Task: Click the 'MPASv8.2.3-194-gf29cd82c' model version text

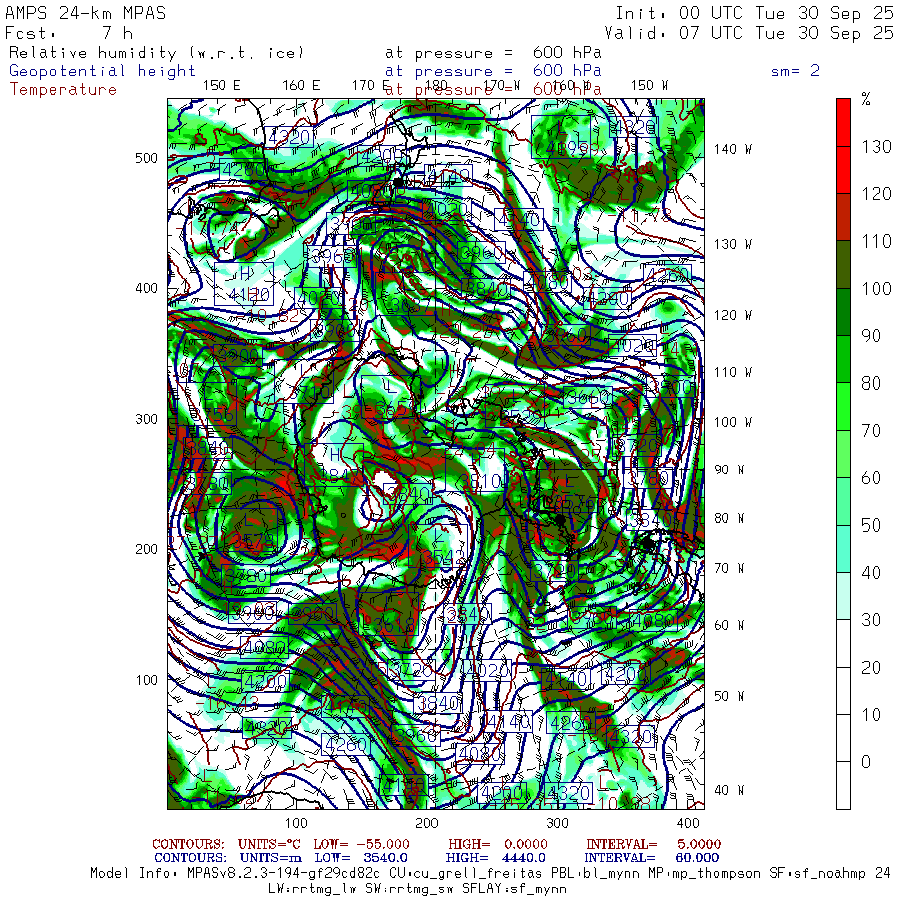Action: pos(284,874)
